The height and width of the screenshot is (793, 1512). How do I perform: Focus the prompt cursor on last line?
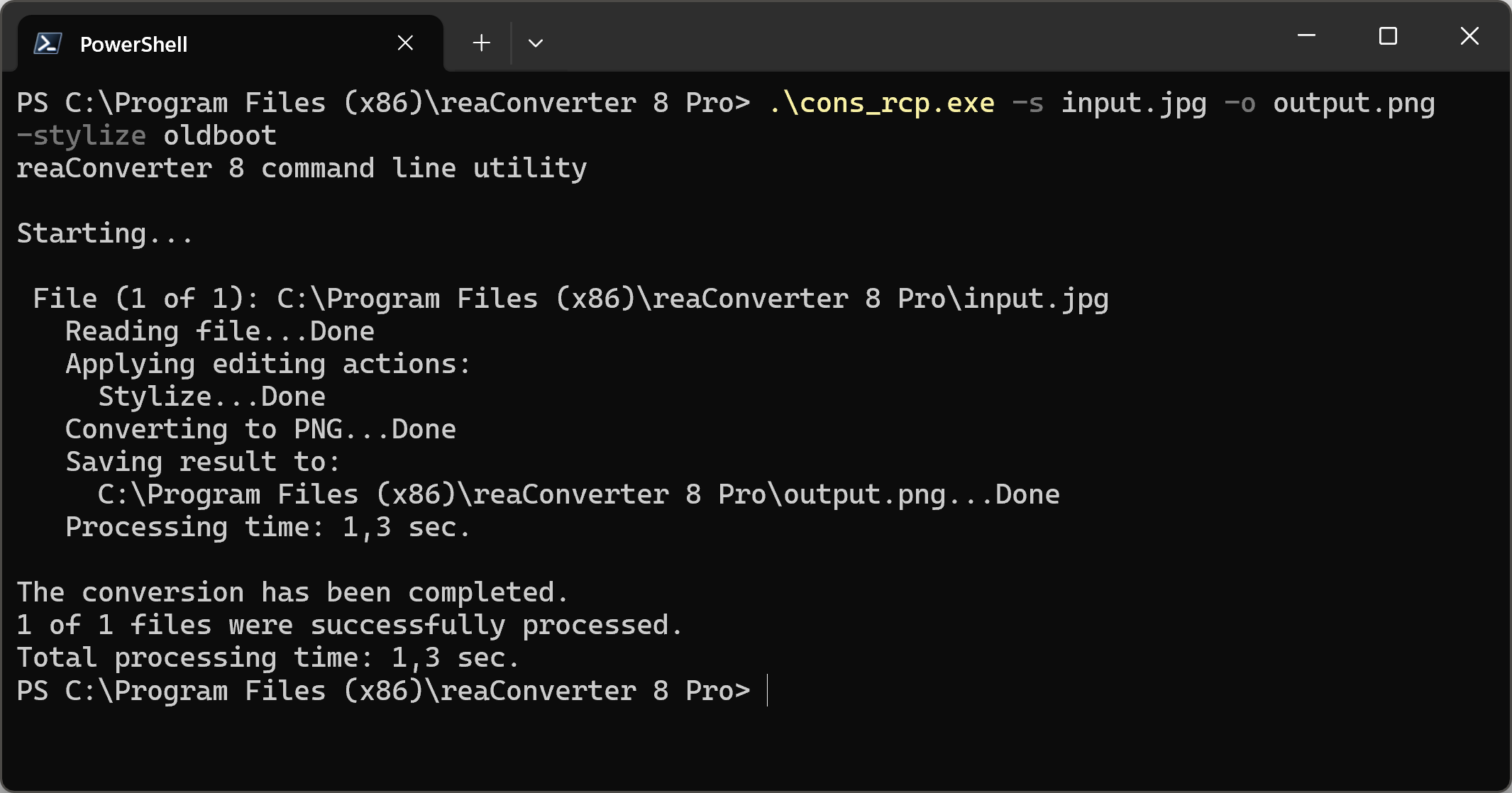pyautogui.click(x=768, y=691)
